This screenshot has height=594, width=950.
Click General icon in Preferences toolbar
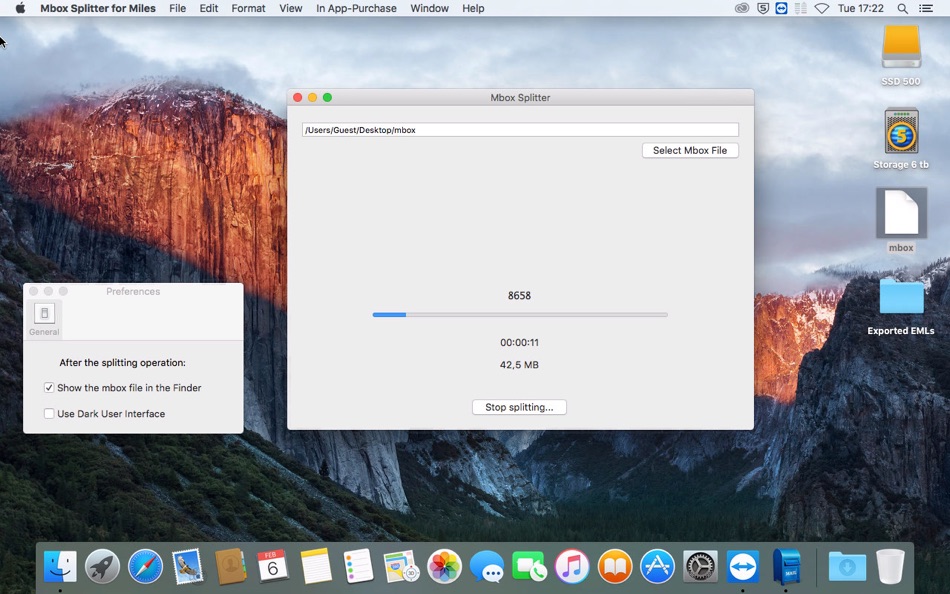coord(44,319)
